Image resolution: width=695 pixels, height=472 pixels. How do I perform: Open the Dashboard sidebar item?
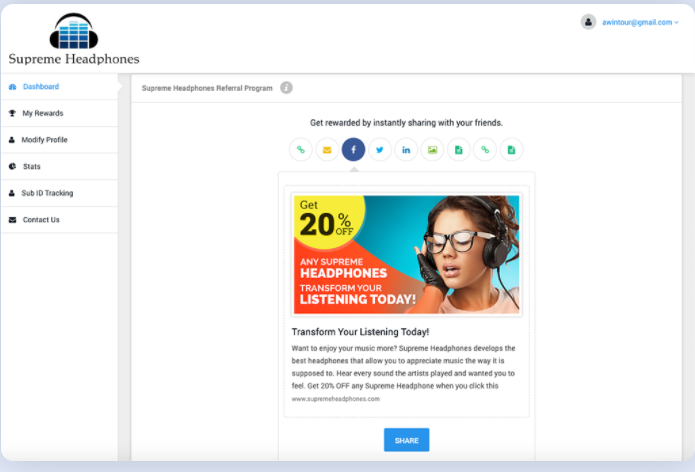(x=41, y=87)
